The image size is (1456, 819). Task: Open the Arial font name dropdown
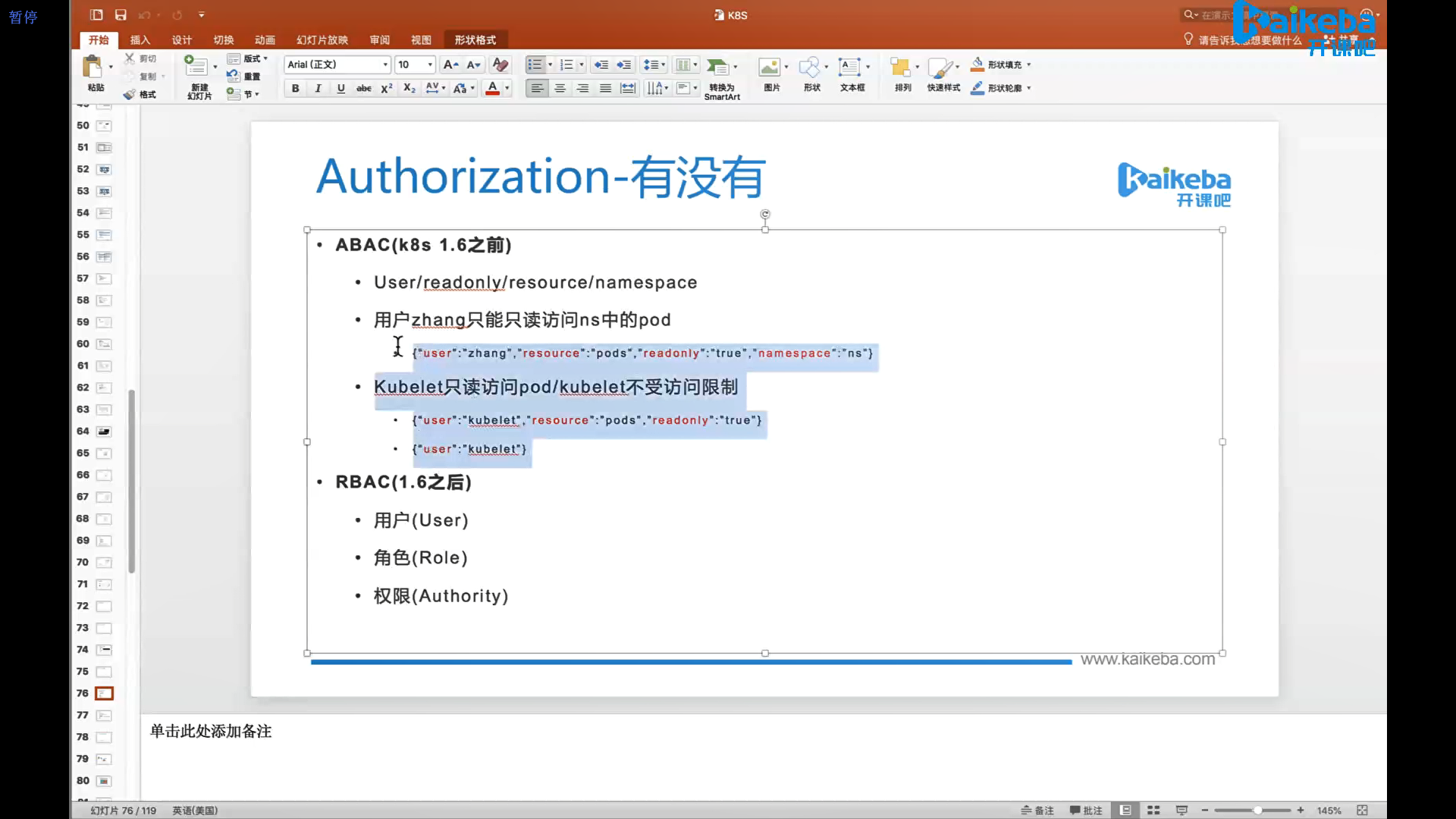click(385, 64)
